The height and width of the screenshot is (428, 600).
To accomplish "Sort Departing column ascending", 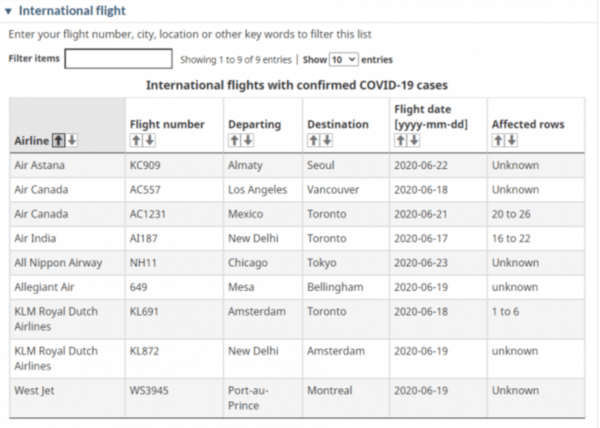I will pos(234,140).
